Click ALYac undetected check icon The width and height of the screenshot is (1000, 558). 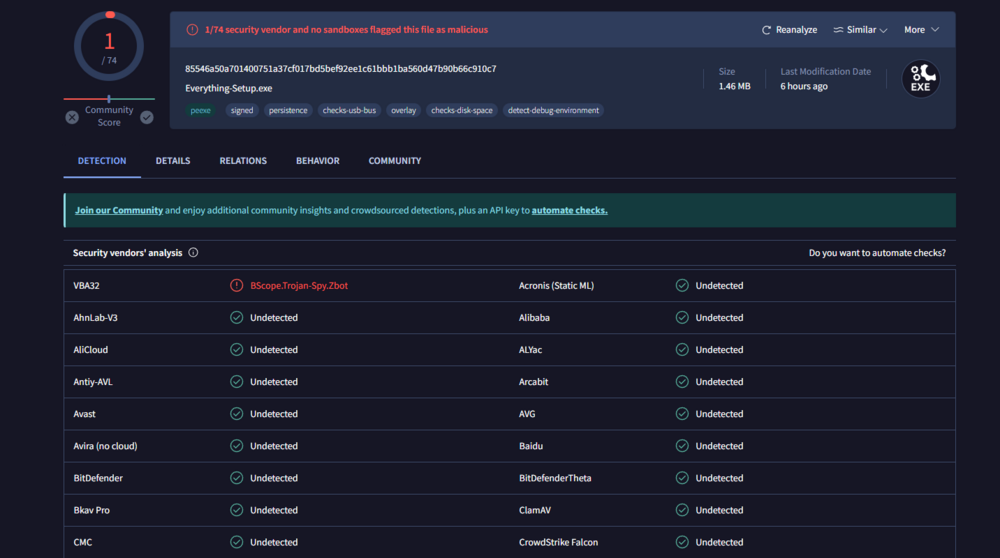click(x=682, y=349)
